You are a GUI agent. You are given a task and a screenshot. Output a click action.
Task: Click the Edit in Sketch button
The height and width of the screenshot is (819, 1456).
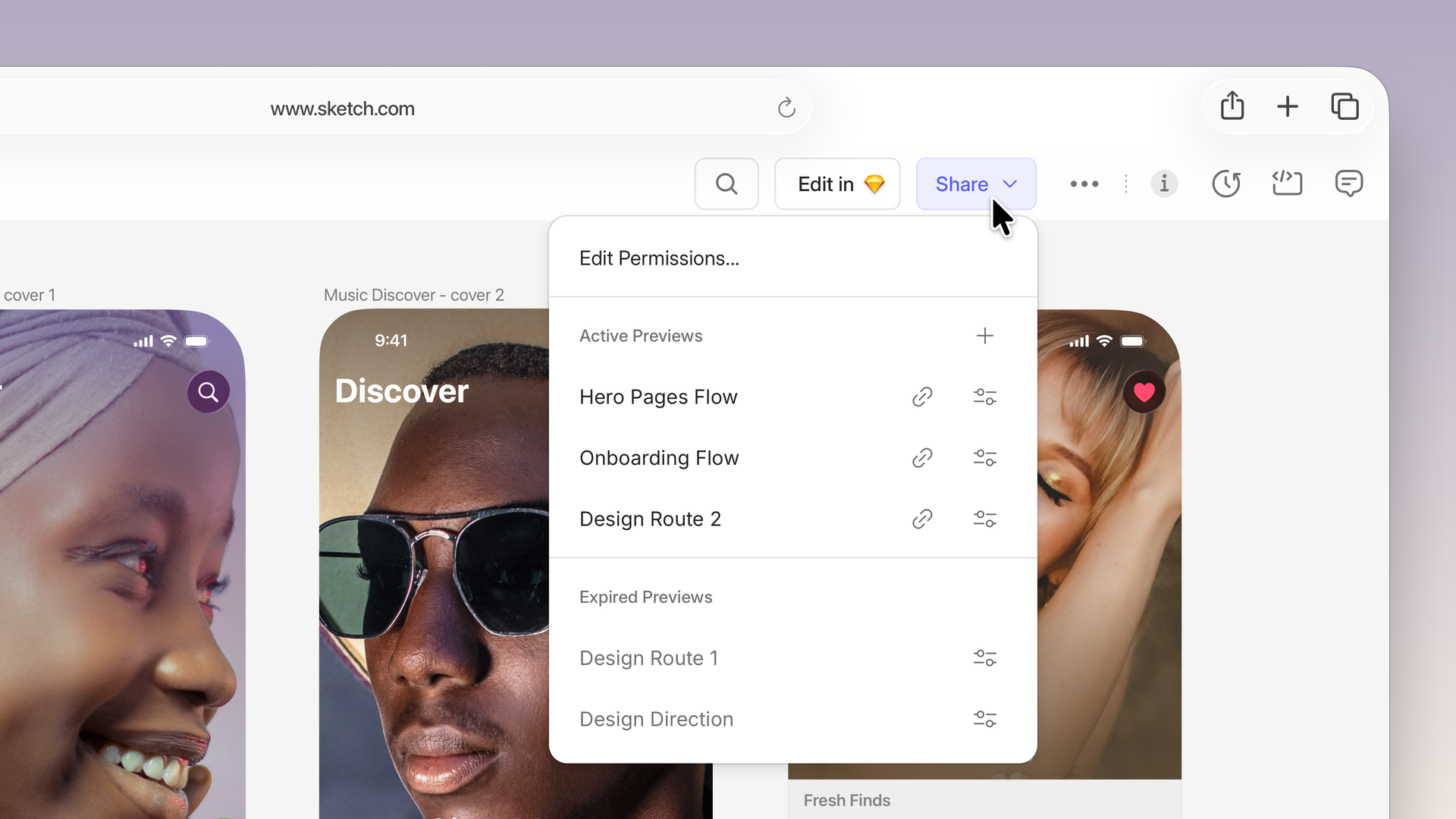coord(837,184)
